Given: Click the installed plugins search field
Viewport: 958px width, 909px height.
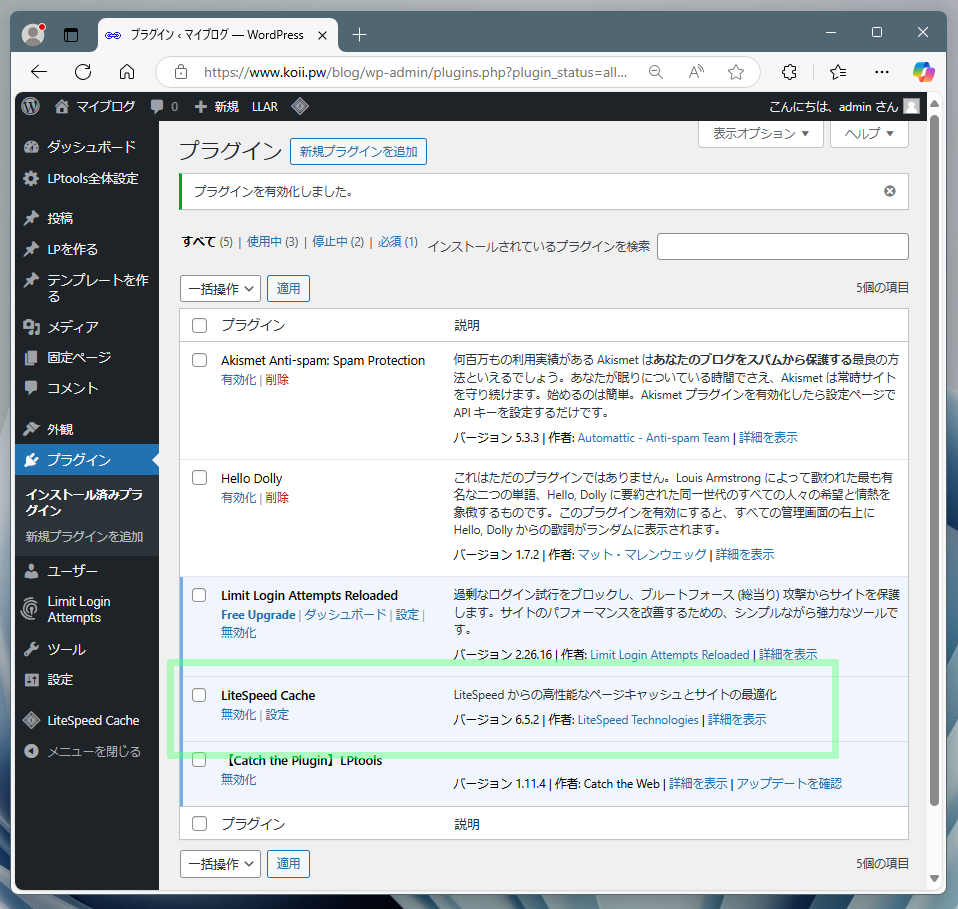Looking at the screenshot, I should pos(783,246).
